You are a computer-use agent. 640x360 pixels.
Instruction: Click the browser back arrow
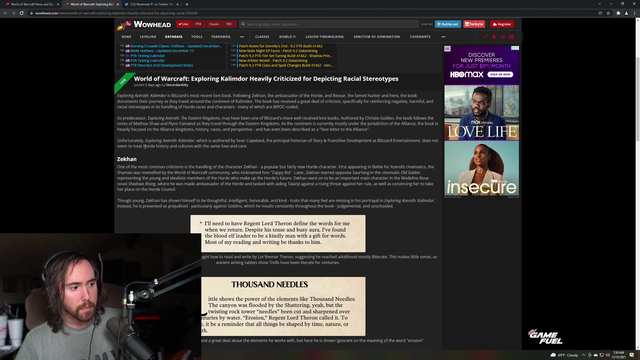point(5,13)
